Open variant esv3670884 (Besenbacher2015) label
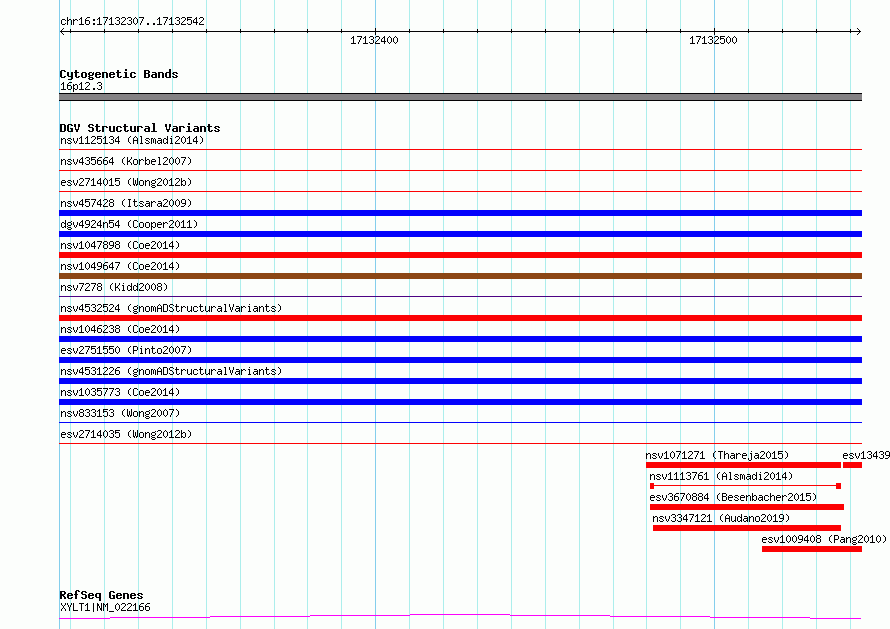 pos(733,497)
